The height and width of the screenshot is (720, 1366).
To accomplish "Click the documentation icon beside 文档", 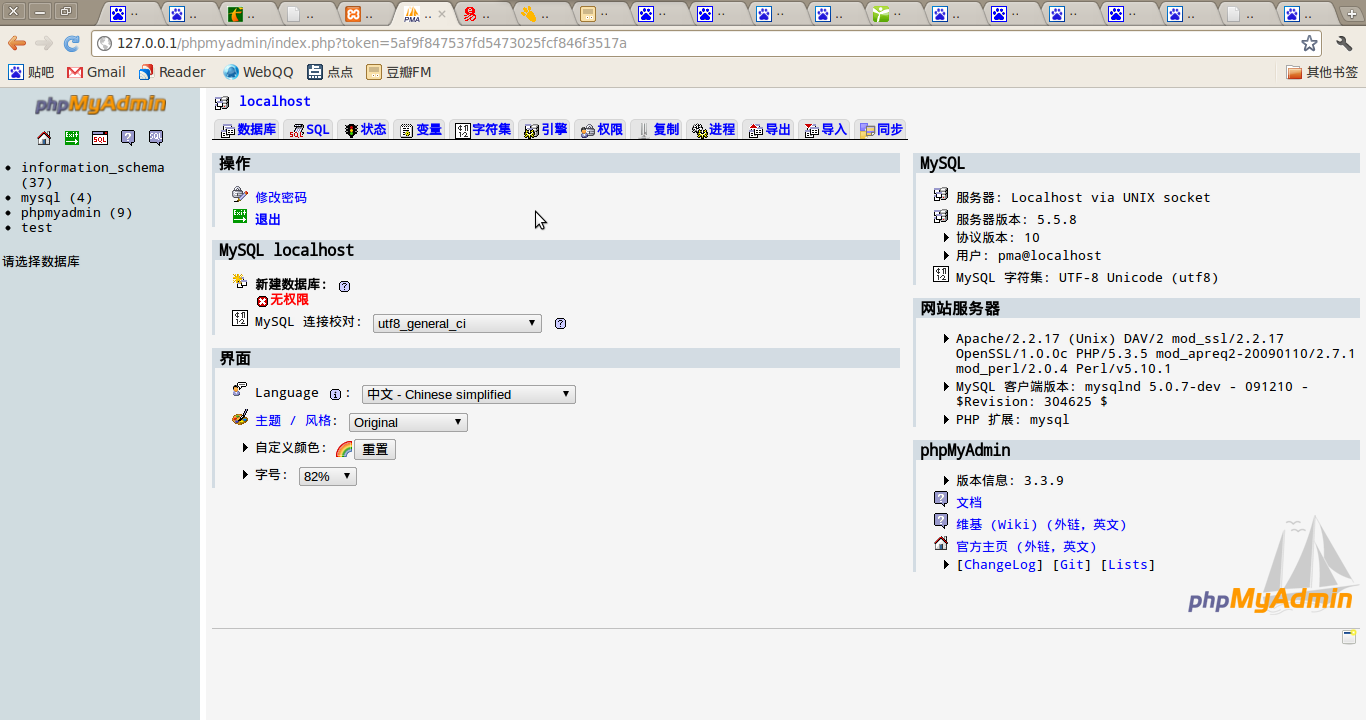I will click(x=941, y=500).
